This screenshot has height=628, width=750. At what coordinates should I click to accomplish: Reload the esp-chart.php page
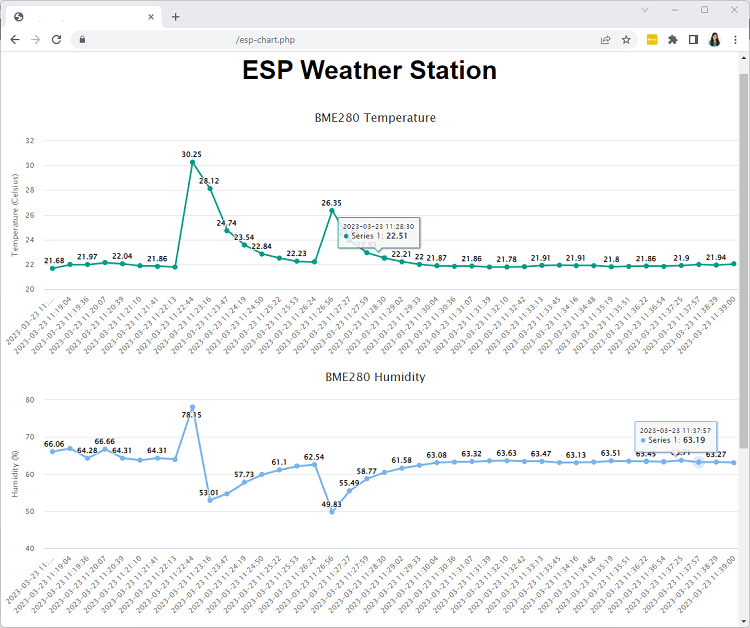(x=56, y=40)
